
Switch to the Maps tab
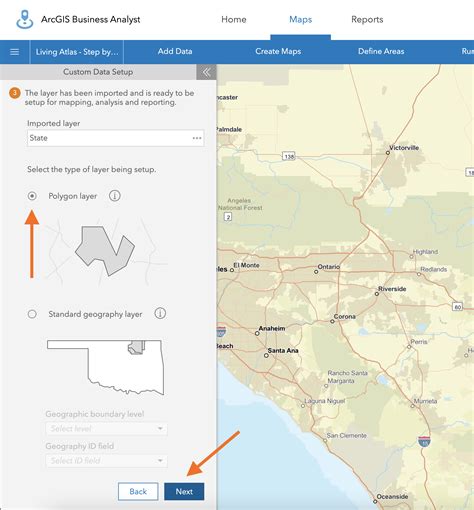300,19
